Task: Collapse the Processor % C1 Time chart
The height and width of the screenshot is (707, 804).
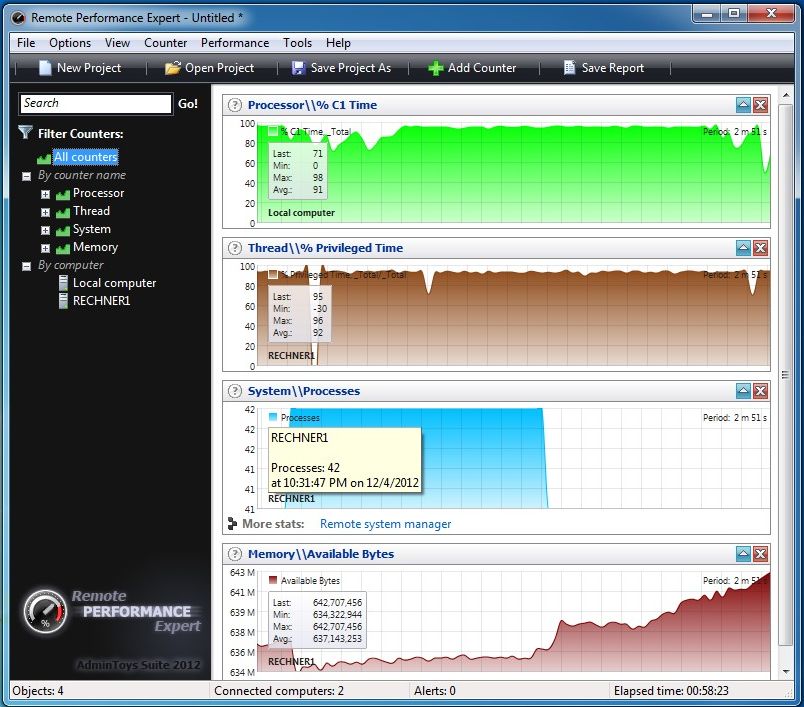Action: 743,105
